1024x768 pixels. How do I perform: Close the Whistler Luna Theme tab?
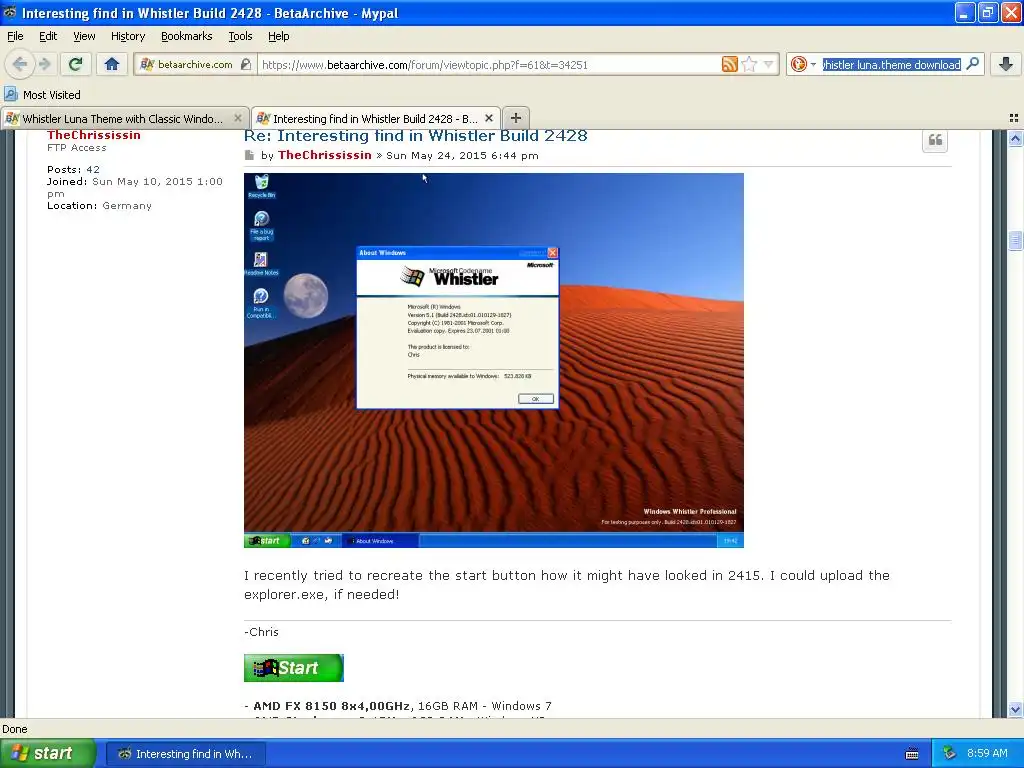tap(238, 118)
